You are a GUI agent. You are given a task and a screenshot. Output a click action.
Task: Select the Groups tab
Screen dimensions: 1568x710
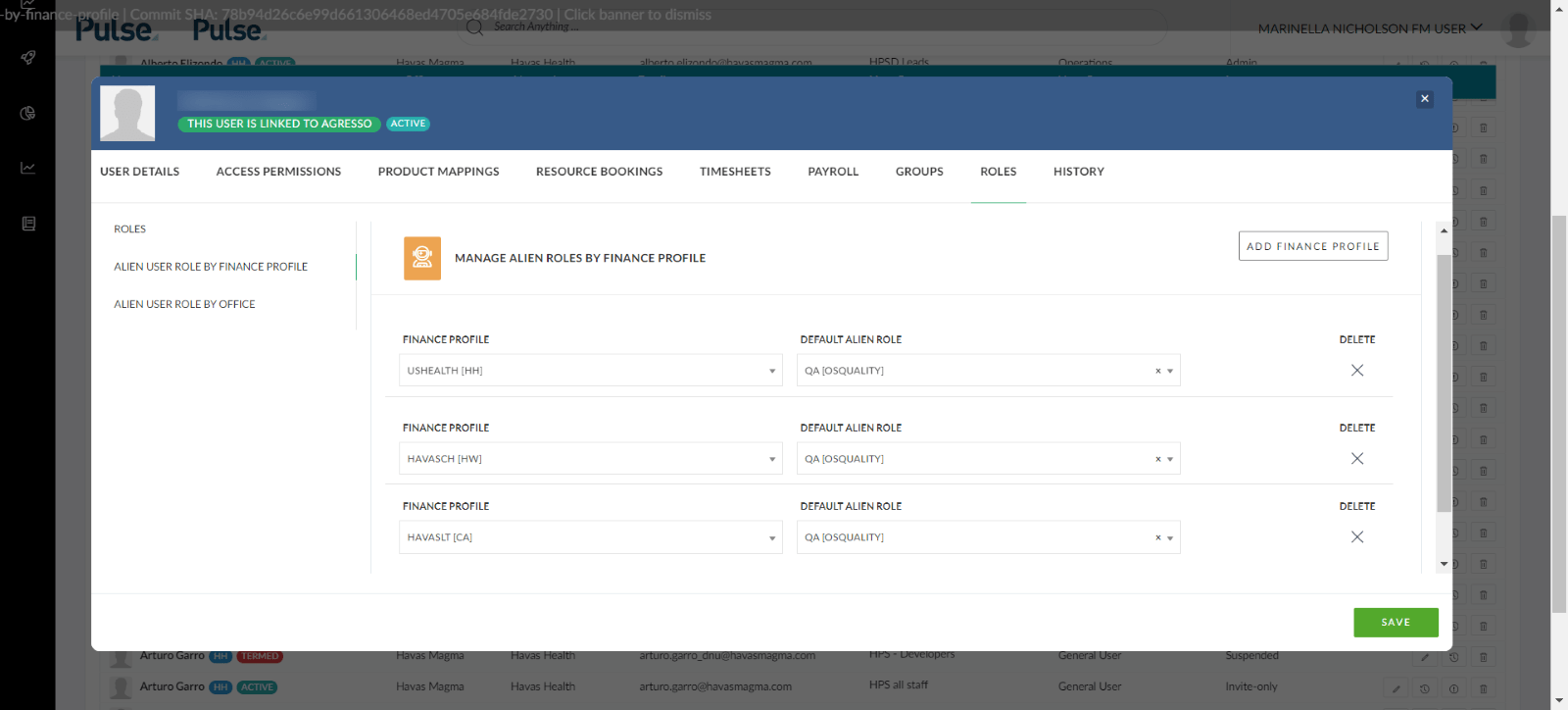[919, 172]
